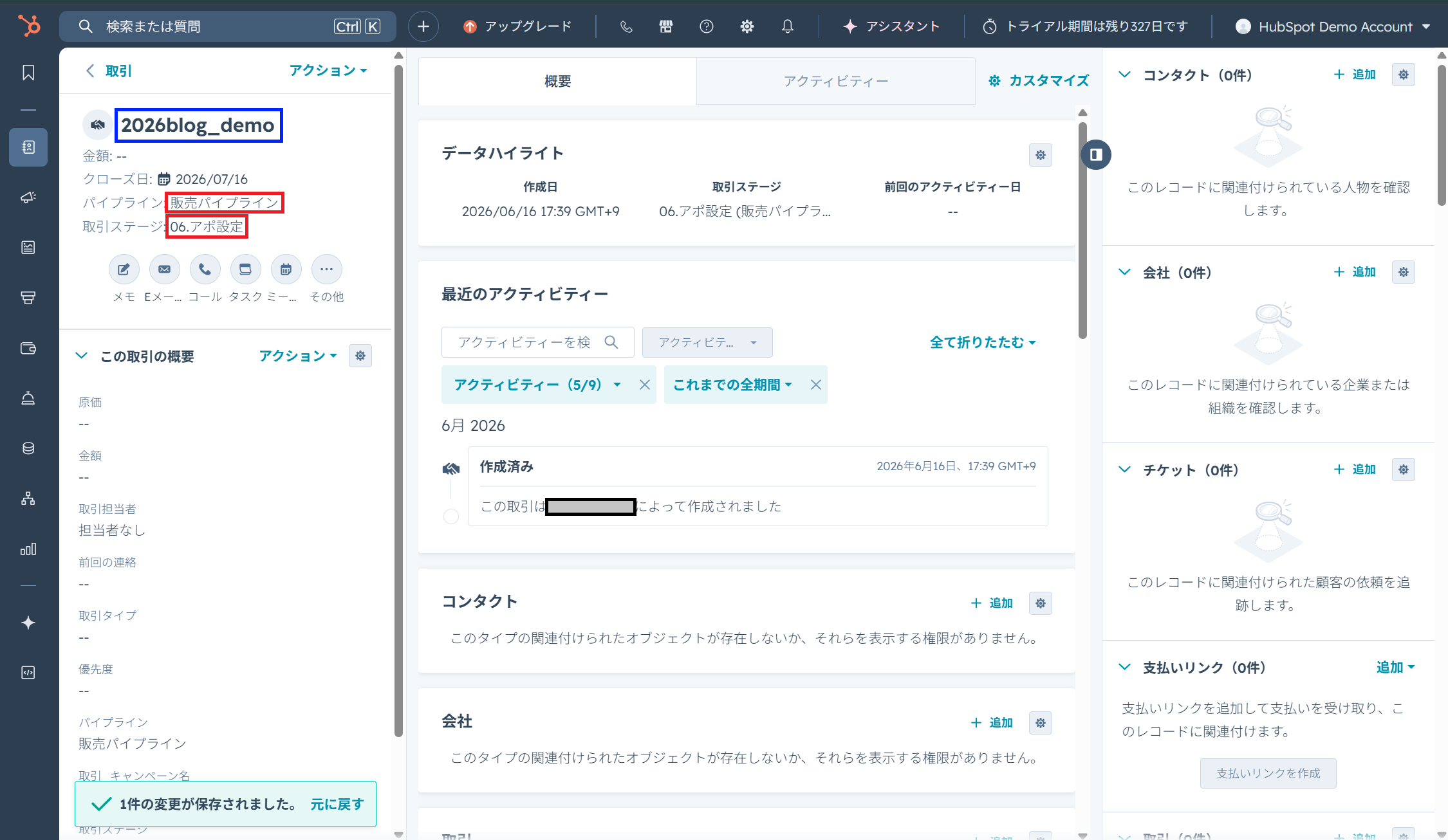
Task: Click 支払いリンクを作成 button
Action: tap(1268, 773)
